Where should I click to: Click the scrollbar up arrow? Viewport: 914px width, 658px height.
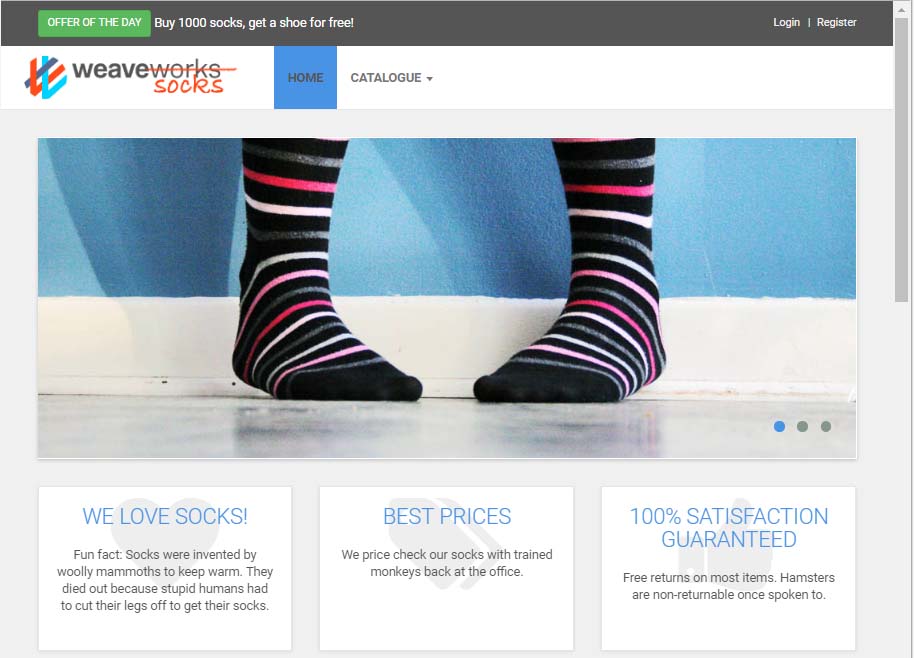(x=902, y=9)
